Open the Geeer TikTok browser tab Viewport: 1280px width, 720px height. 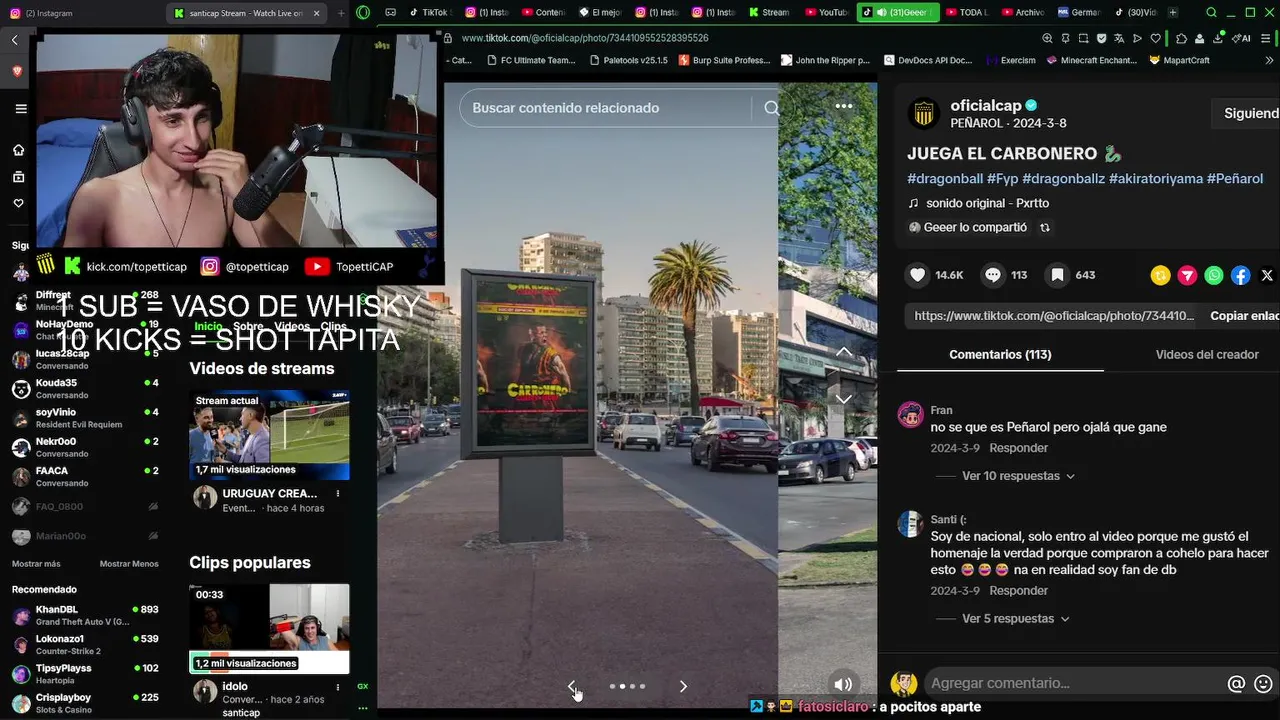coord(897,13)
